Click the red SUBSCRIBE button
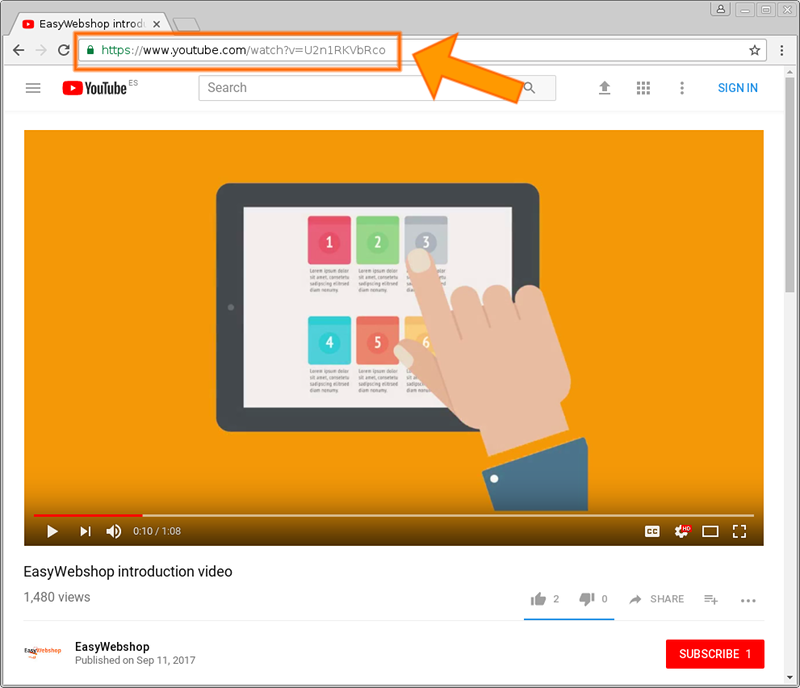 [715, 654]
